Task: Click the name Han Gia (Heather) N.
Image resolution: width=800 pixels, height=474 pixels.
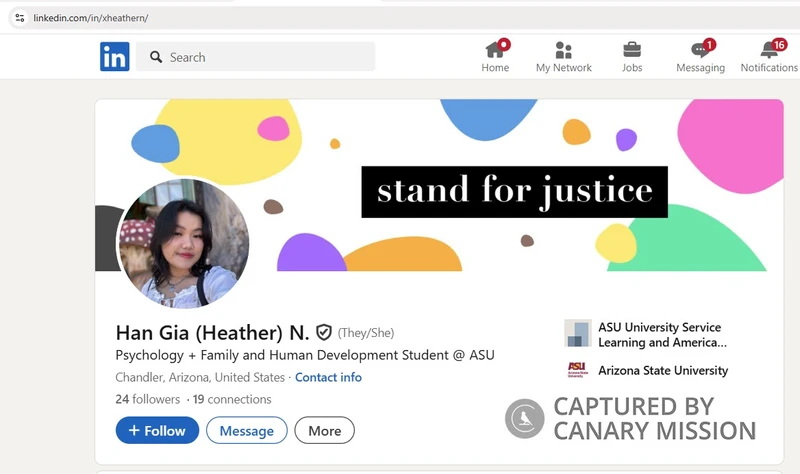Action: click(212, 333)
